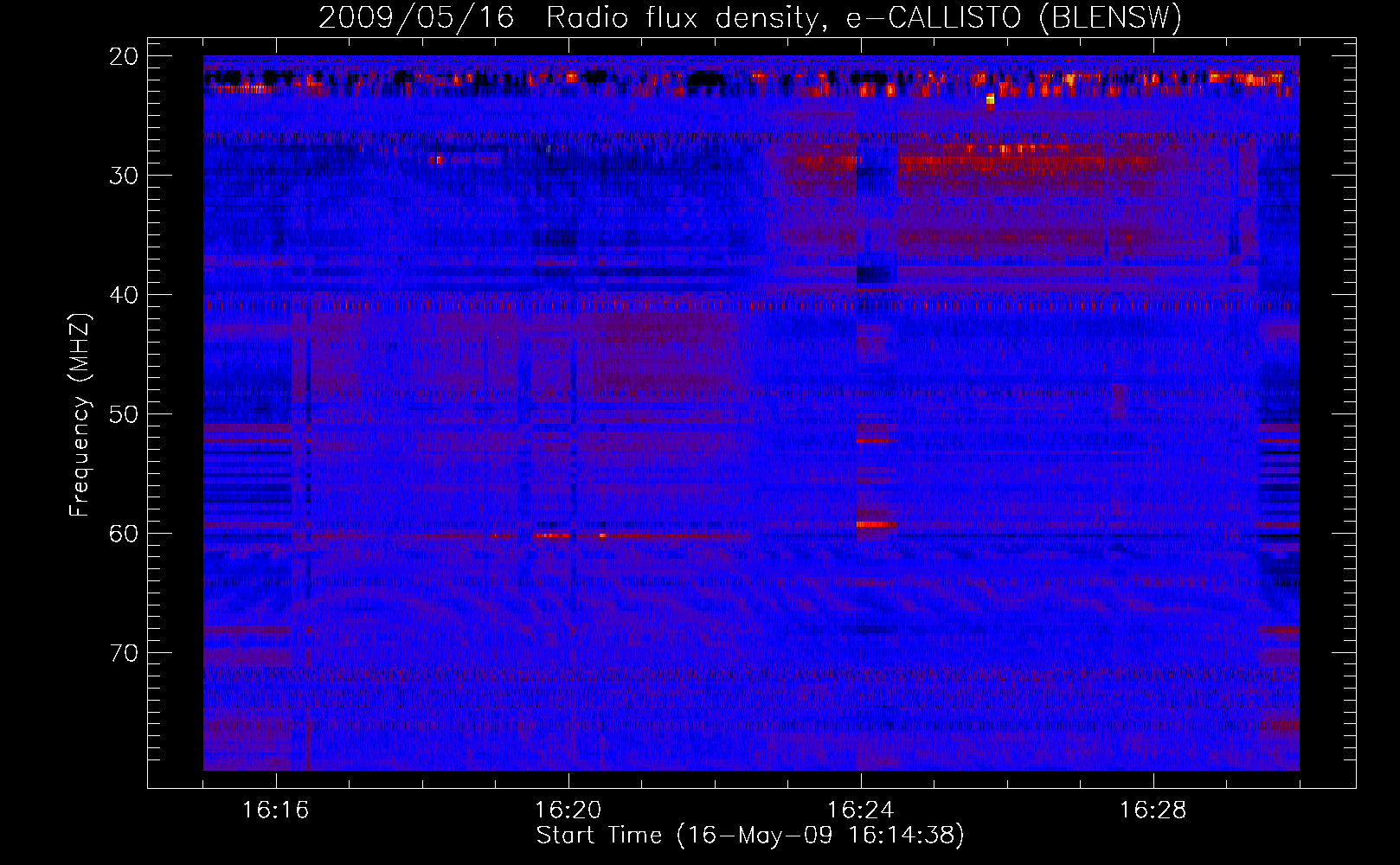Click the 20 frequency tick label
This screenshot has height=865, width=1400.
[x=125, y=56]
